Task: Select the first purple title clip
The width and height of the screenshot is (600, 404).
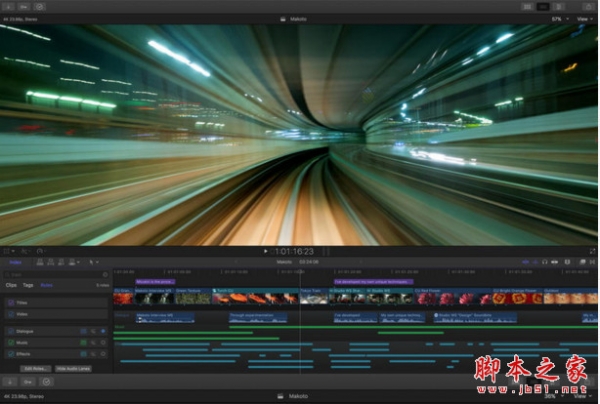Action: [155, 282]
